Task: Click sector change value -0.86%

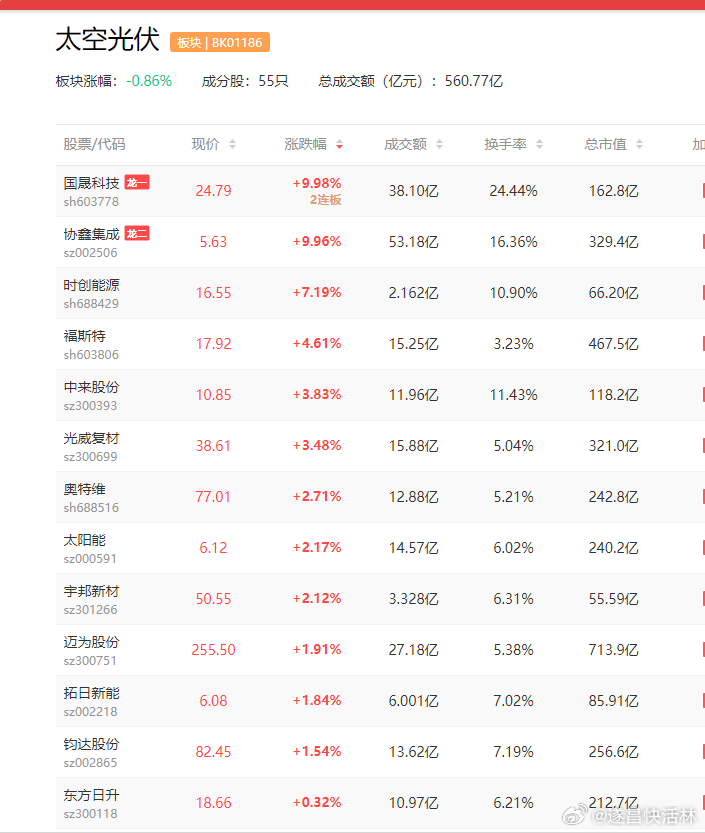Action: coord(149,81)
